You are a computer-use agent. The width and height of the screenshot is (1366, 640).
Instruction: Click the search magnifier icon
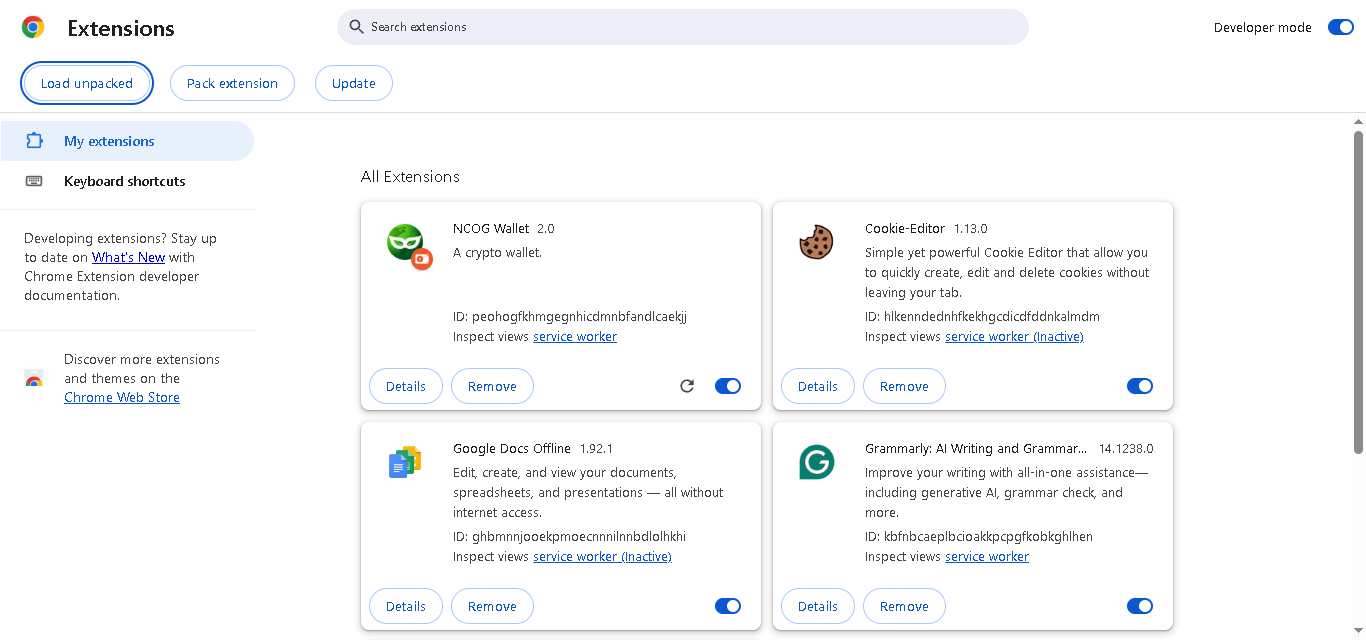pos(357,27)
